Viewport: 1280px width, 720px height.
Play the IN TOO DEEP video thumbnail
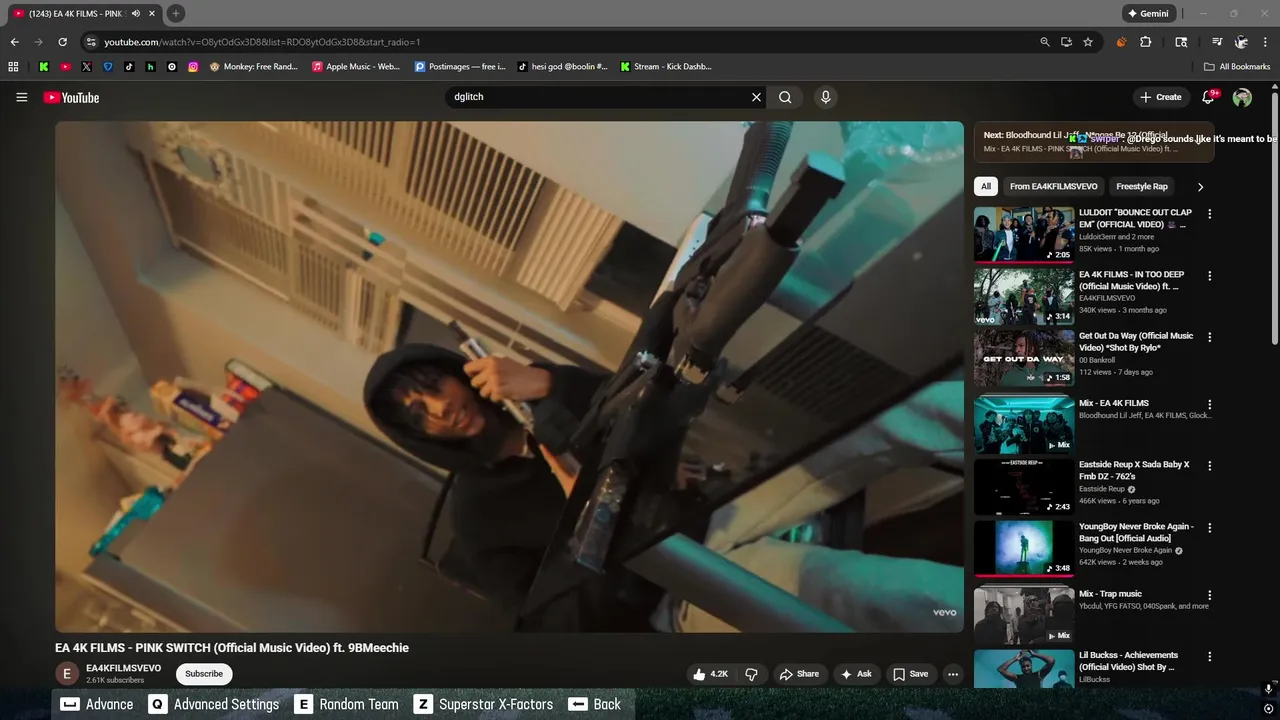point(1024,296)
